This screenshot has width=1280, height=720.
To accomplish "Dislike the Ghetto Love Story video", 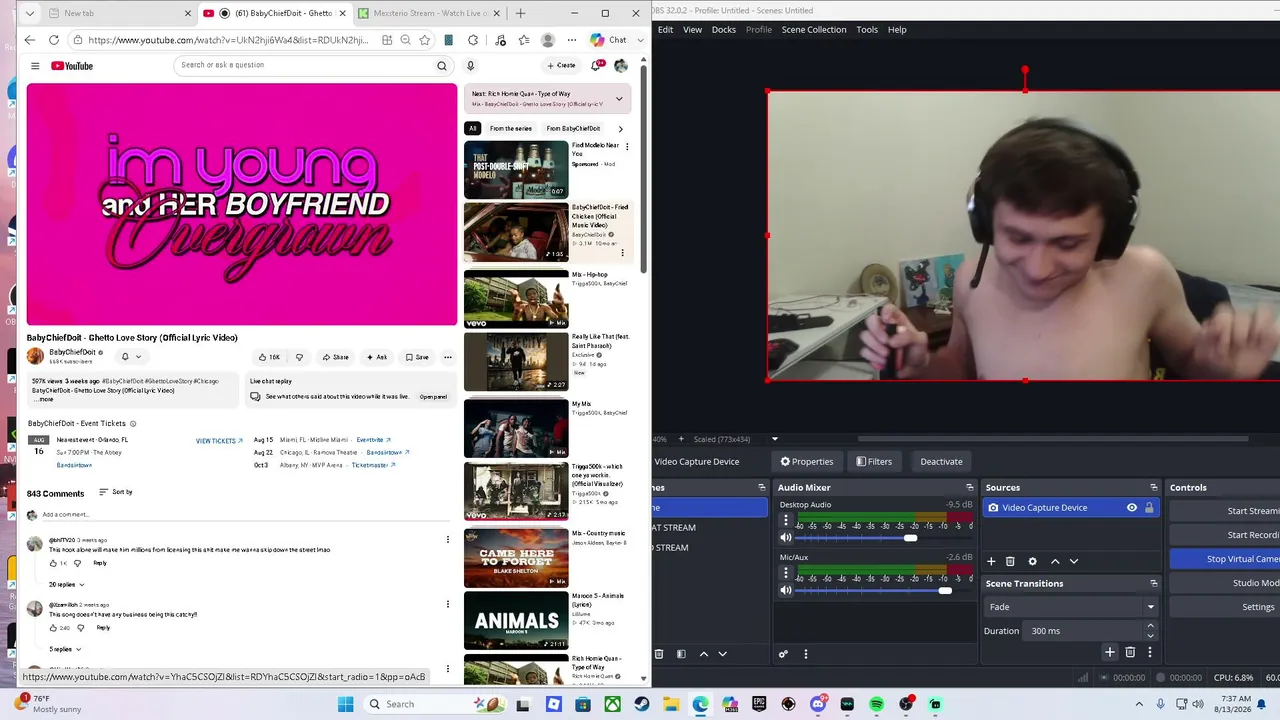I will coord(298,357).
